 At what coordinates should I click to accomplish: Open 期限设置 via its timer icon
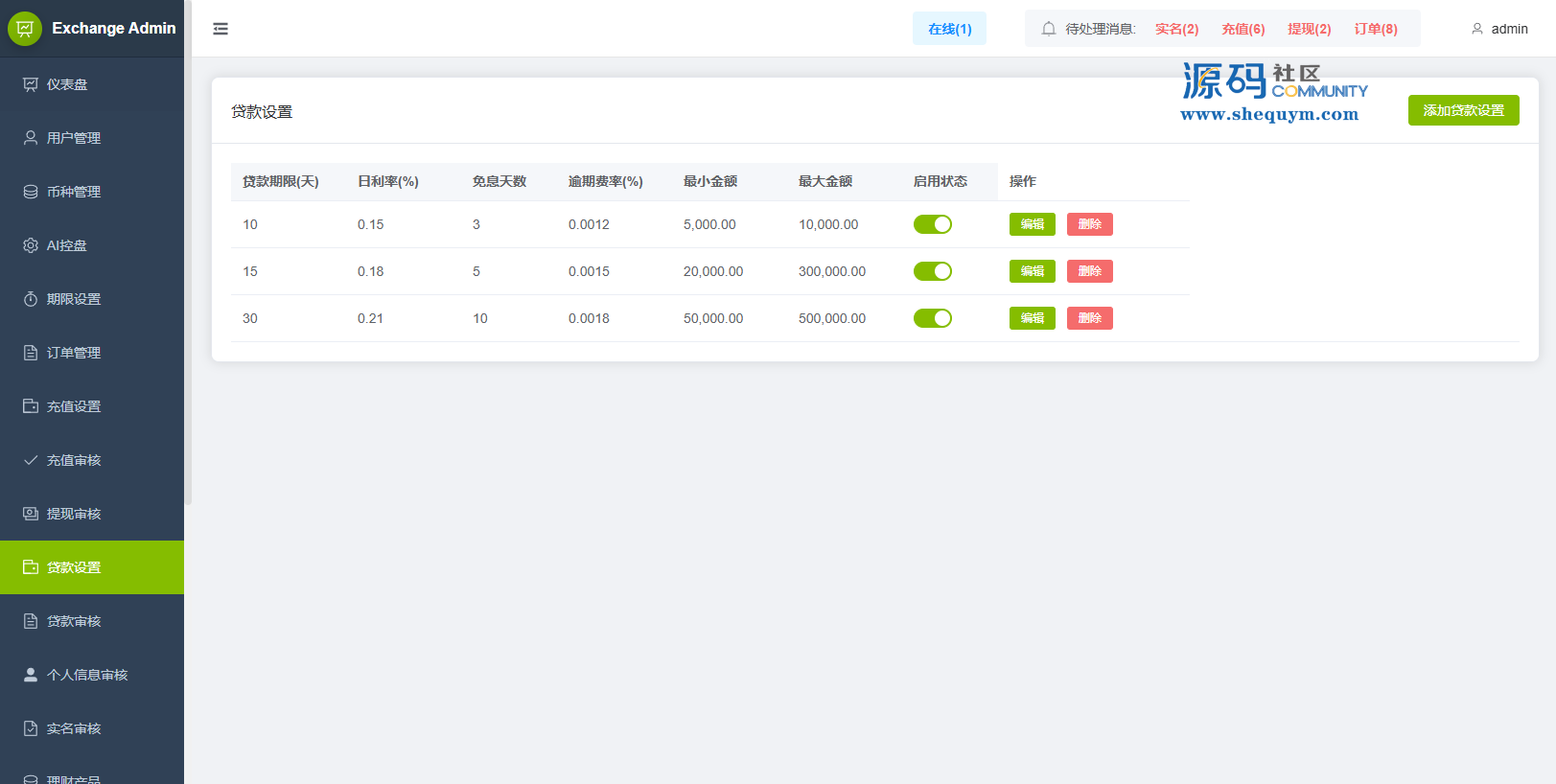point(31,299)
